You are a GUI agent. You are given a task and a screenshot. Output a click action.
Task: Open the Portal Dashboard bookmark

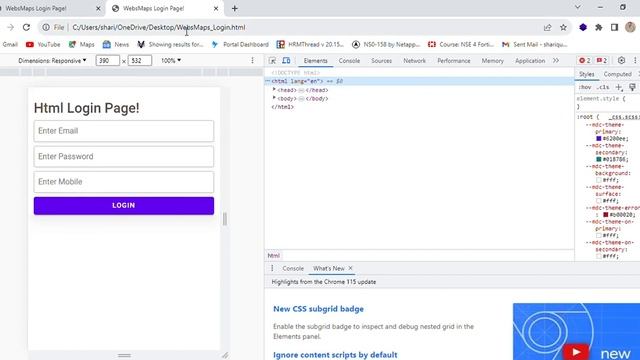pos(240,44)
